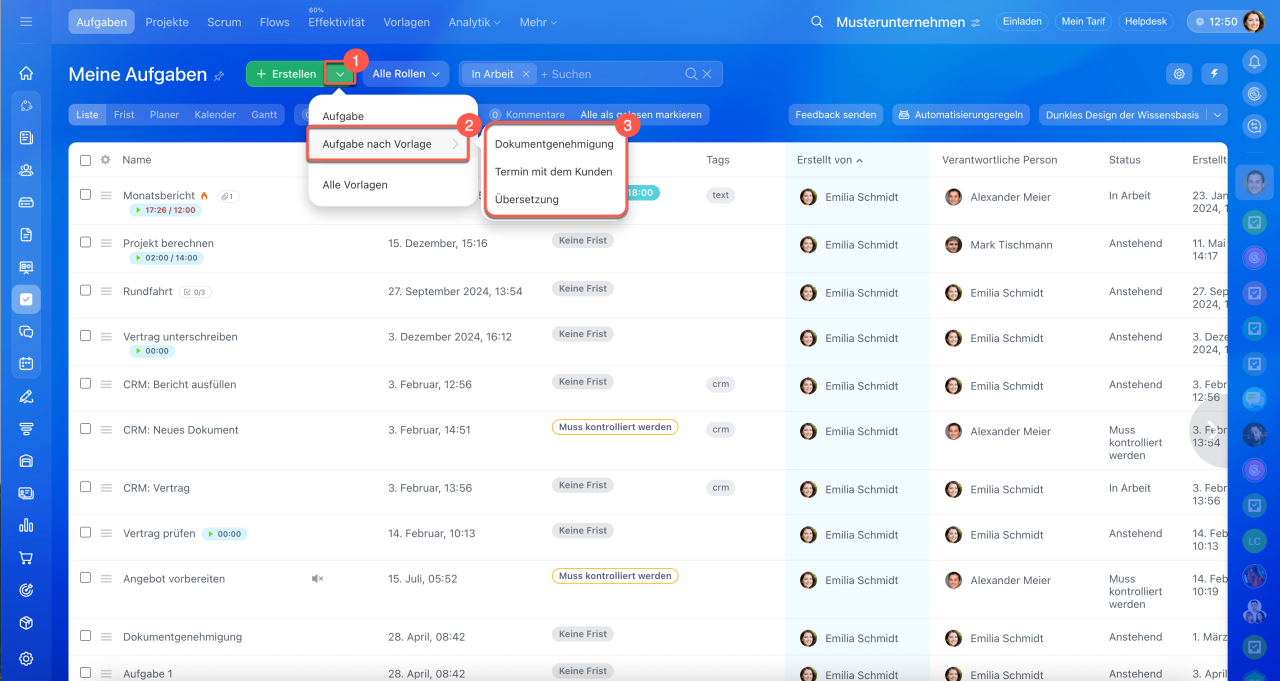Click the search field with Suchen placeholder
The height and width of the screenshot is (681, 1280).
tap(610, 74)
